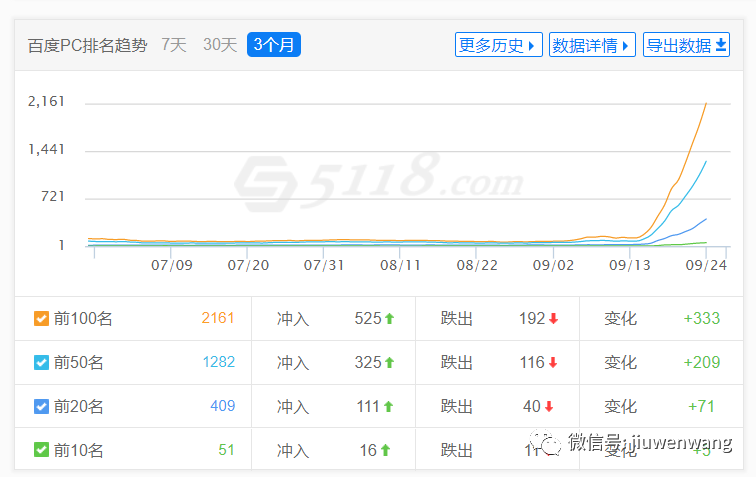
Task: Open the 1282 top-50 keyword count
Action: [x=217, y=363]
